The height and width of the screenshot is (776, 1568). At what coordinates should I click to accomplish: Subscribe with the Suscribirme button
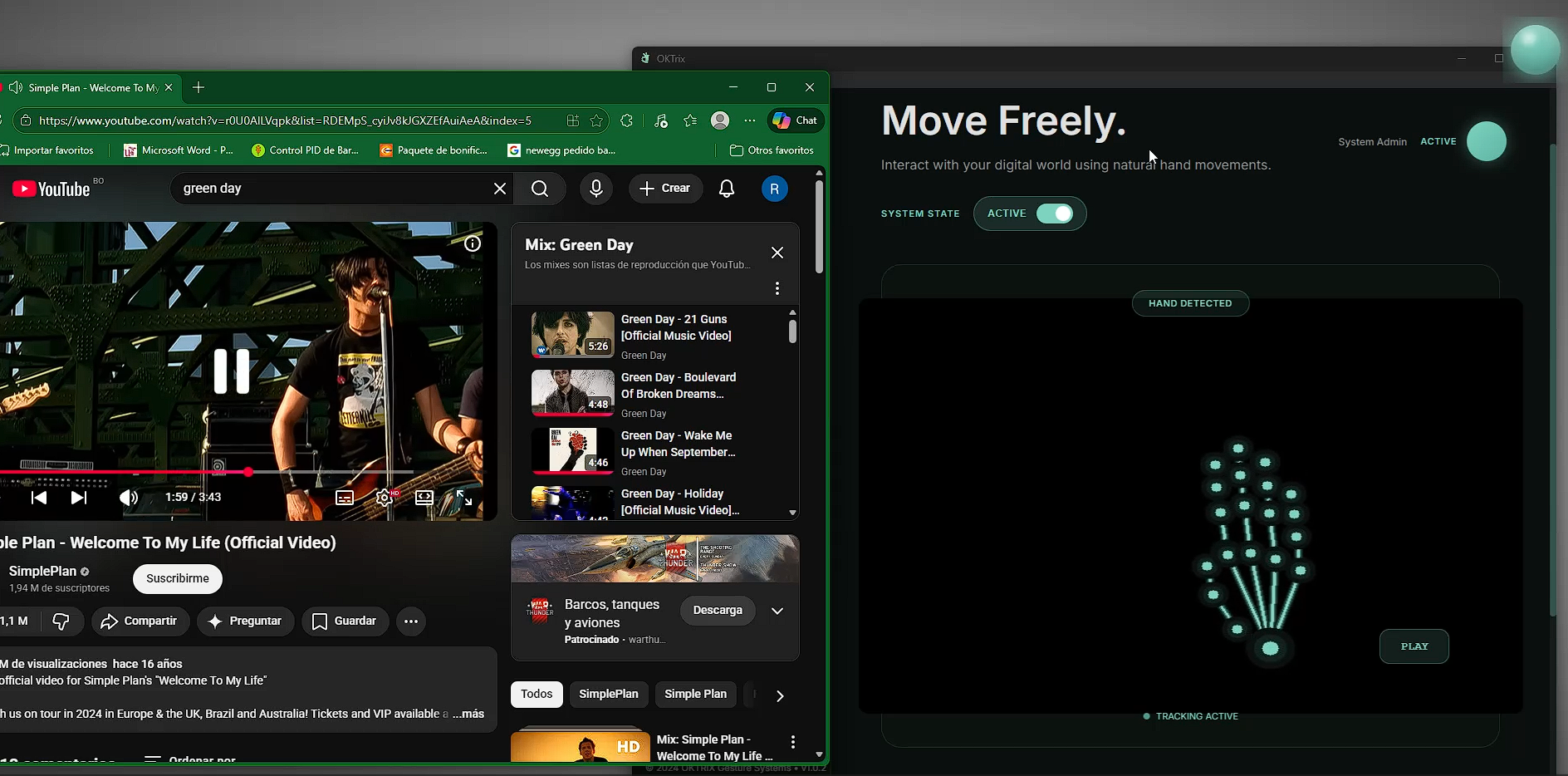[178, 578]
